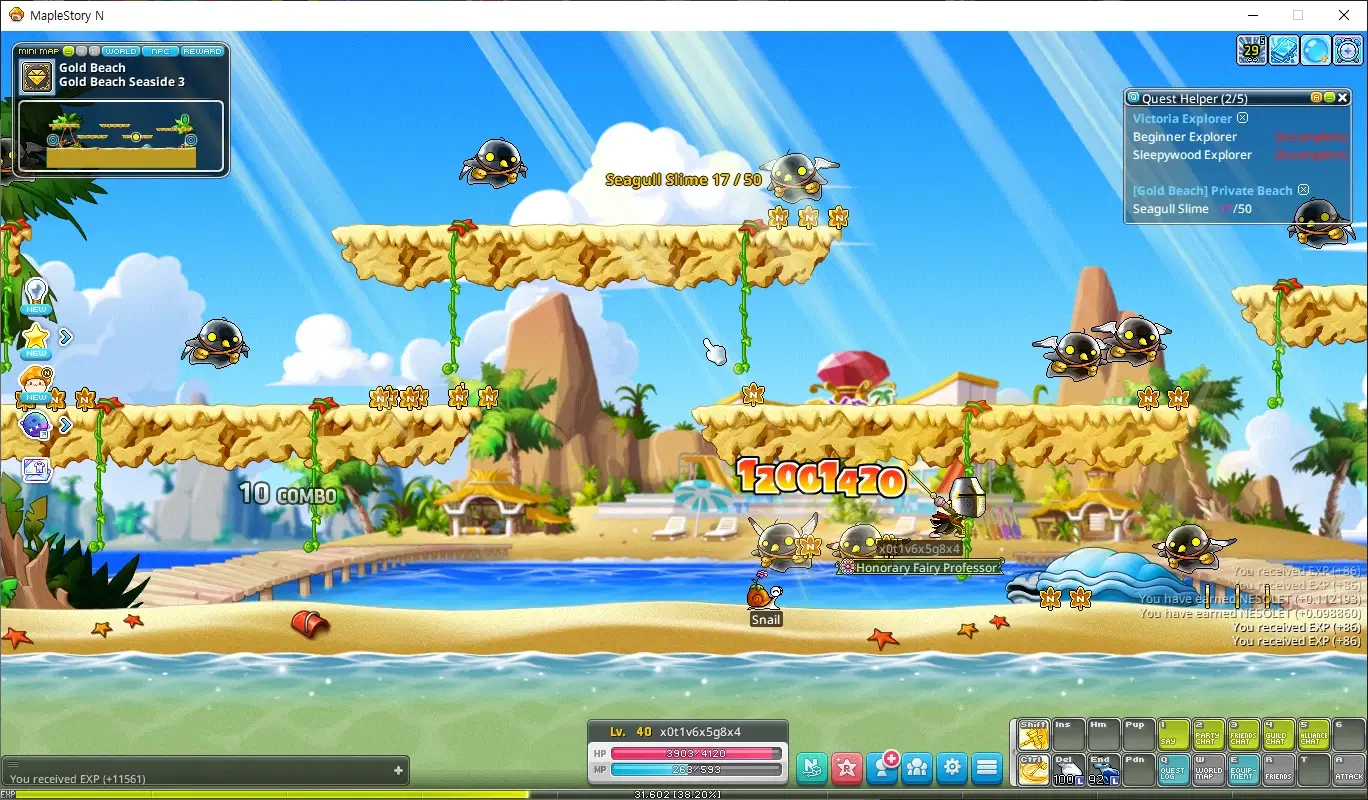Open the REWARD tab on mini map
The height and width of the screenshot is (800, 1368).
[x=202, y=51]
